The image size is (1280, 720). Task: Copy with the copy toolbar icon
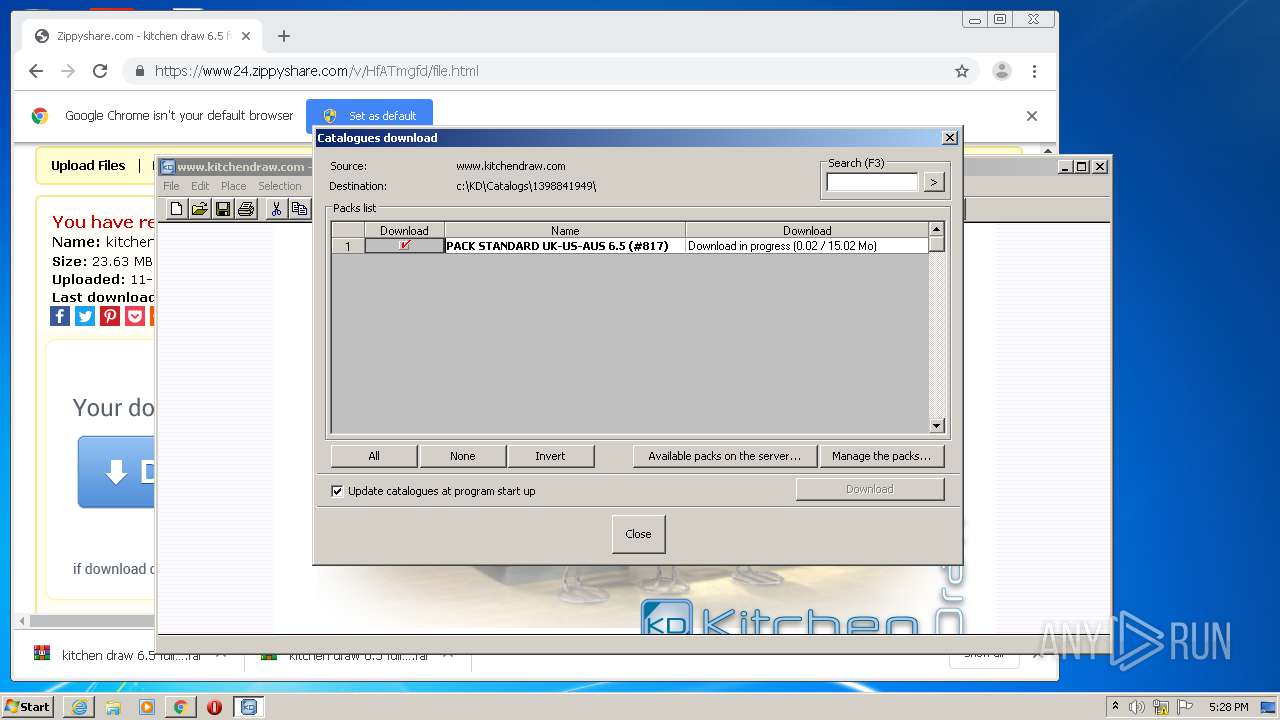[x=299, y=208]
